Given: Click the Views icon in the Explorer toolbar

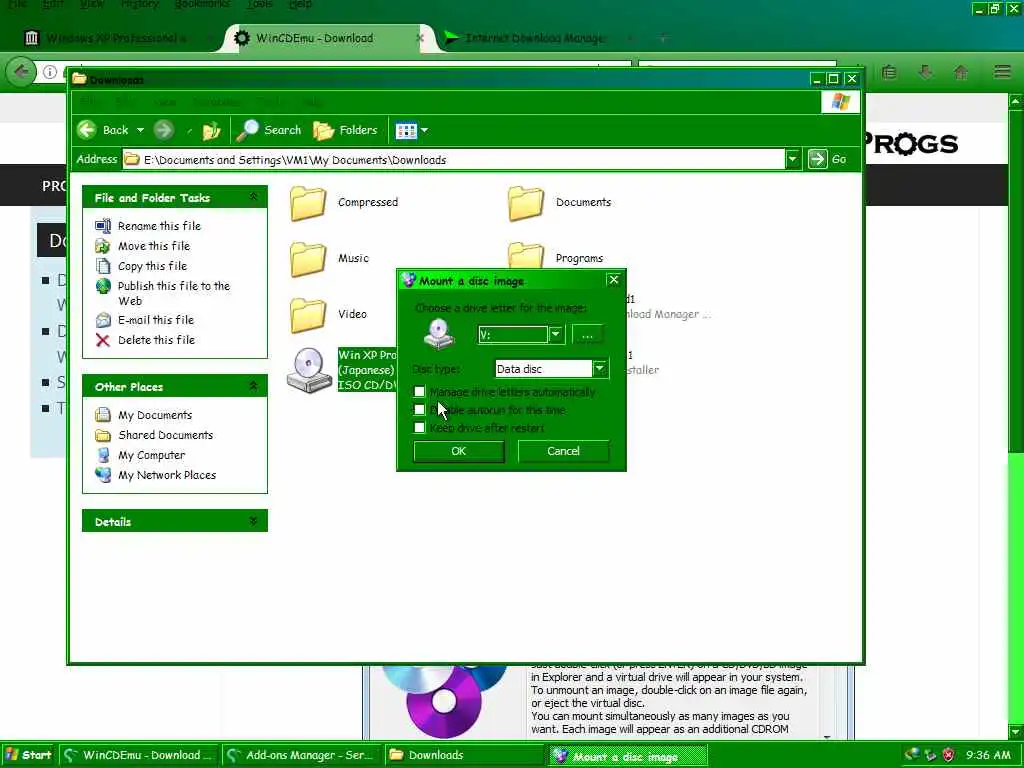Looking at the screenshot, I should coord(406,131).
